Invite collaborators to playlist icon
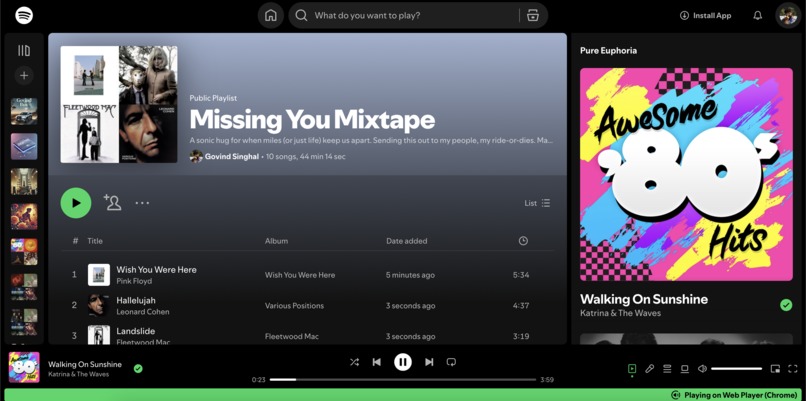The image size is (806, 401). (x=112, y=203)
